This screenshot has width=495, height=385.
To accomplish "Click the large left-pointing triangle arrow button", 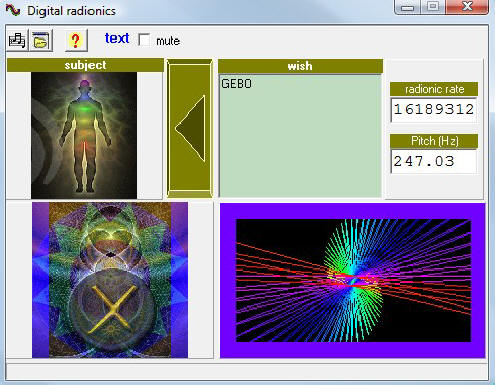I will (190, 128).
